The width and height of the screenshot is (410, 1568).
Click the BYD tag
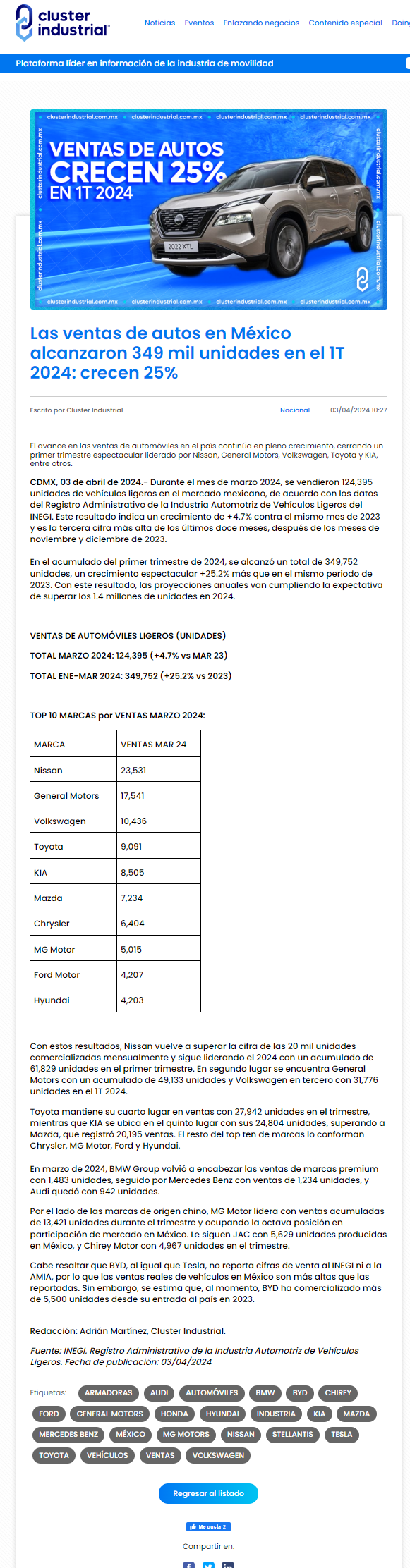pyautogui.click(x=300, y=1392)
